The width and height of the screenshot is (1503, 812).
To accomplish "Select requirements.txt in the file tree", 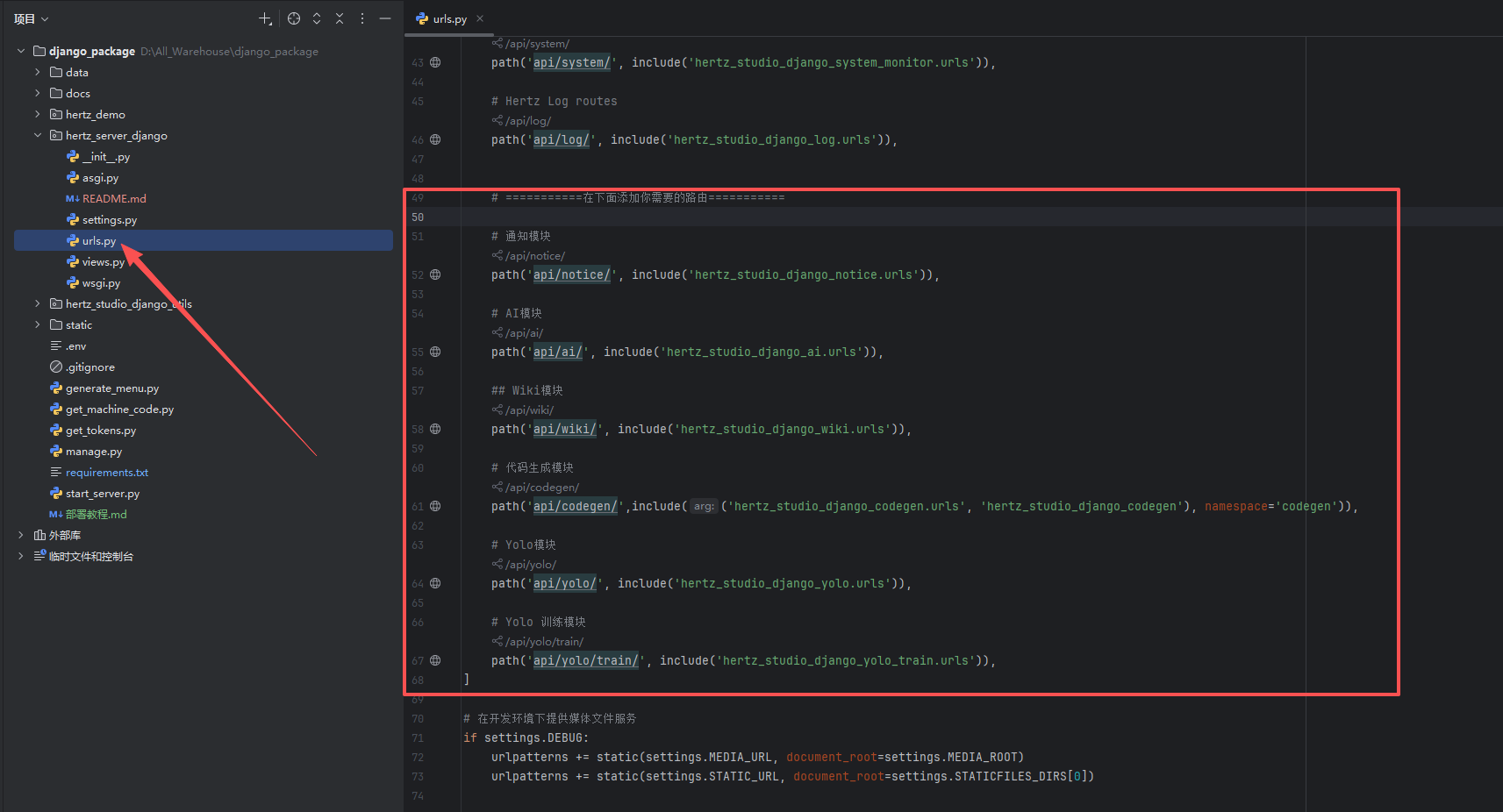I will (x=106, y=473).
